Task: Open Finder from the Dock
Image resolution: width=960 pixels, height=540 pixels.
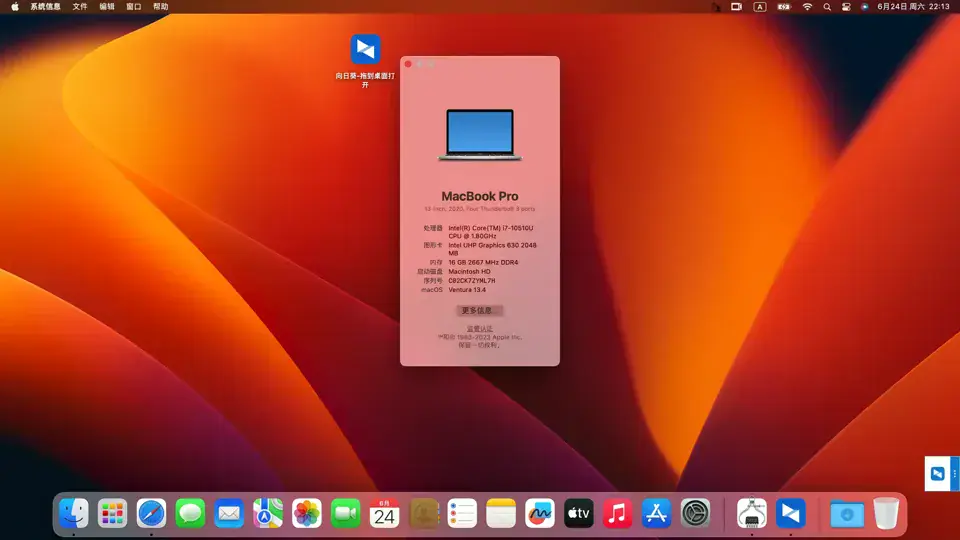Action: [73, 513]
